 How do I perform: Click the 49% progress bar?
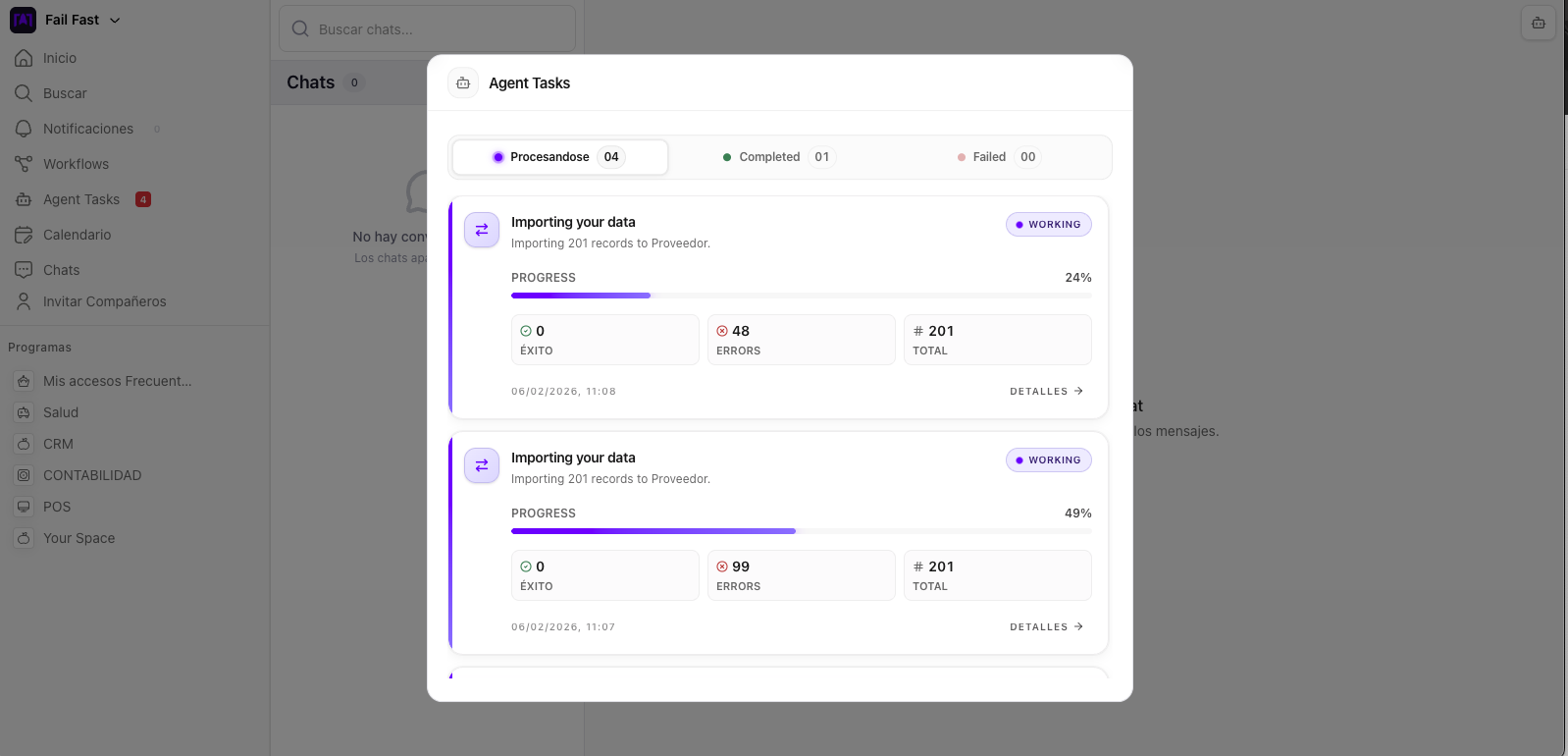[802, 531]
